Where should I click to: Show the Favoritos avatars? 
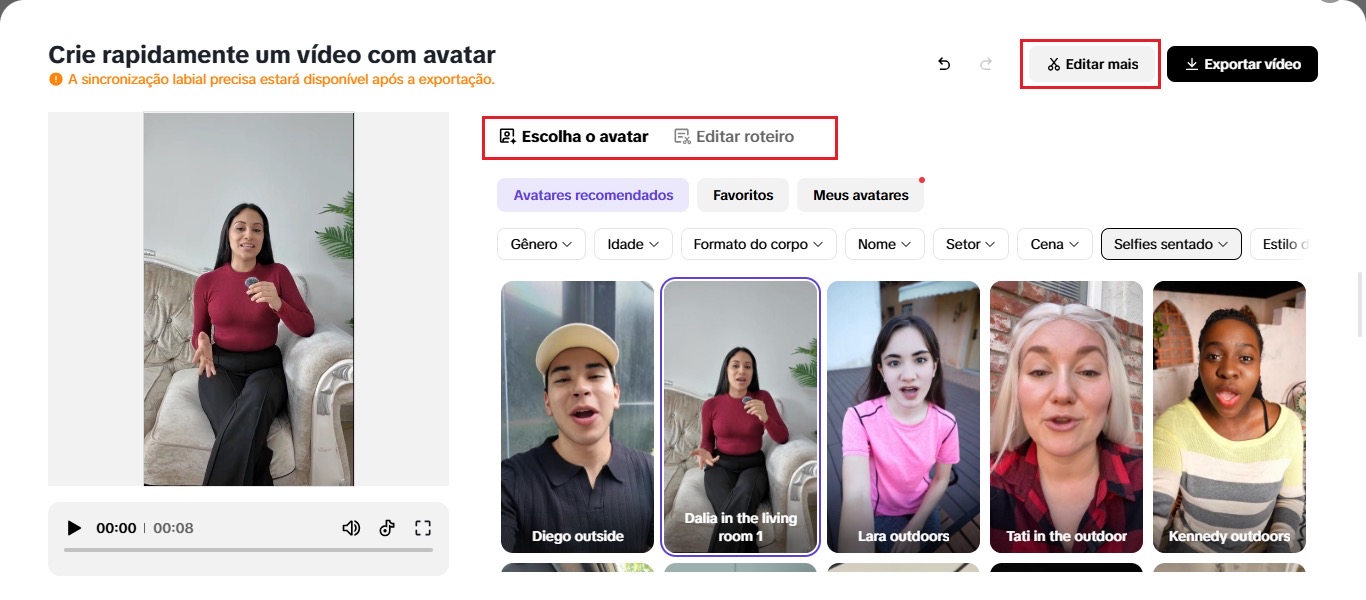[743, 195]
